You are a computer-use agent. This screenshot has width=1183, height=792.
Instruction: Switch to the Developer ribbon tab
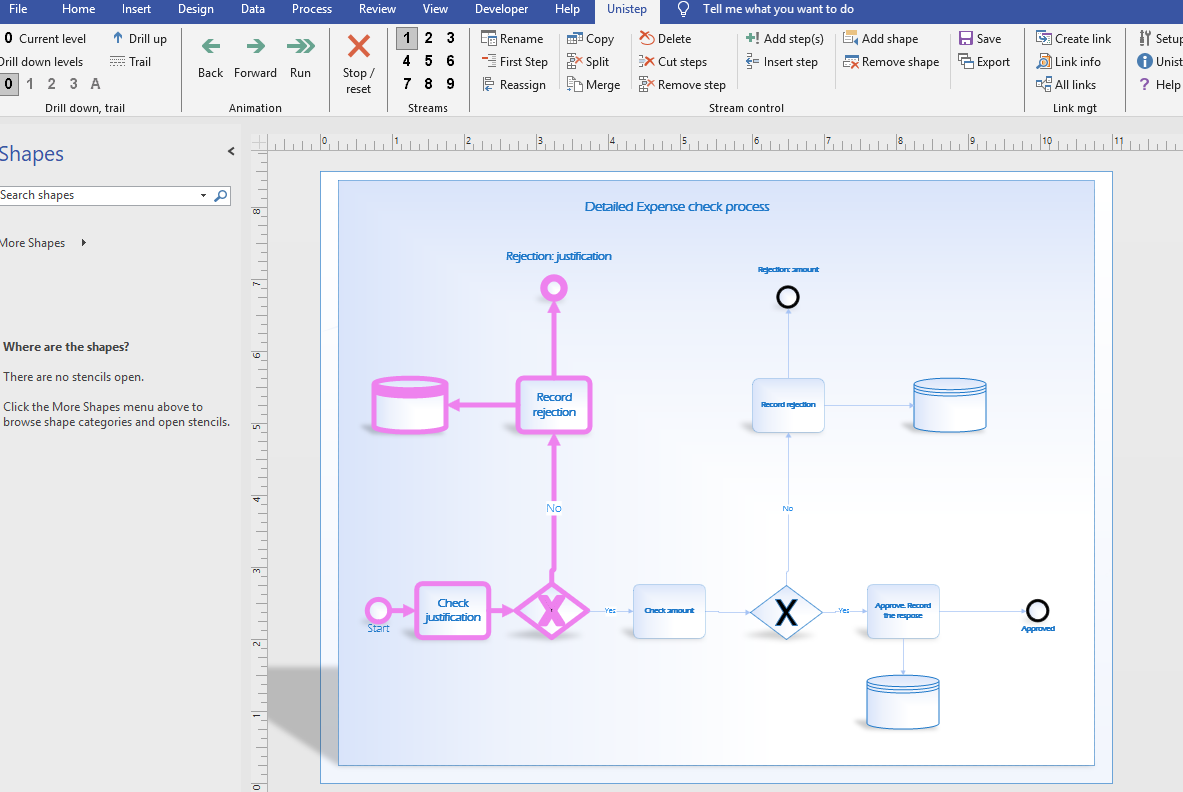[x=501, y=10]
